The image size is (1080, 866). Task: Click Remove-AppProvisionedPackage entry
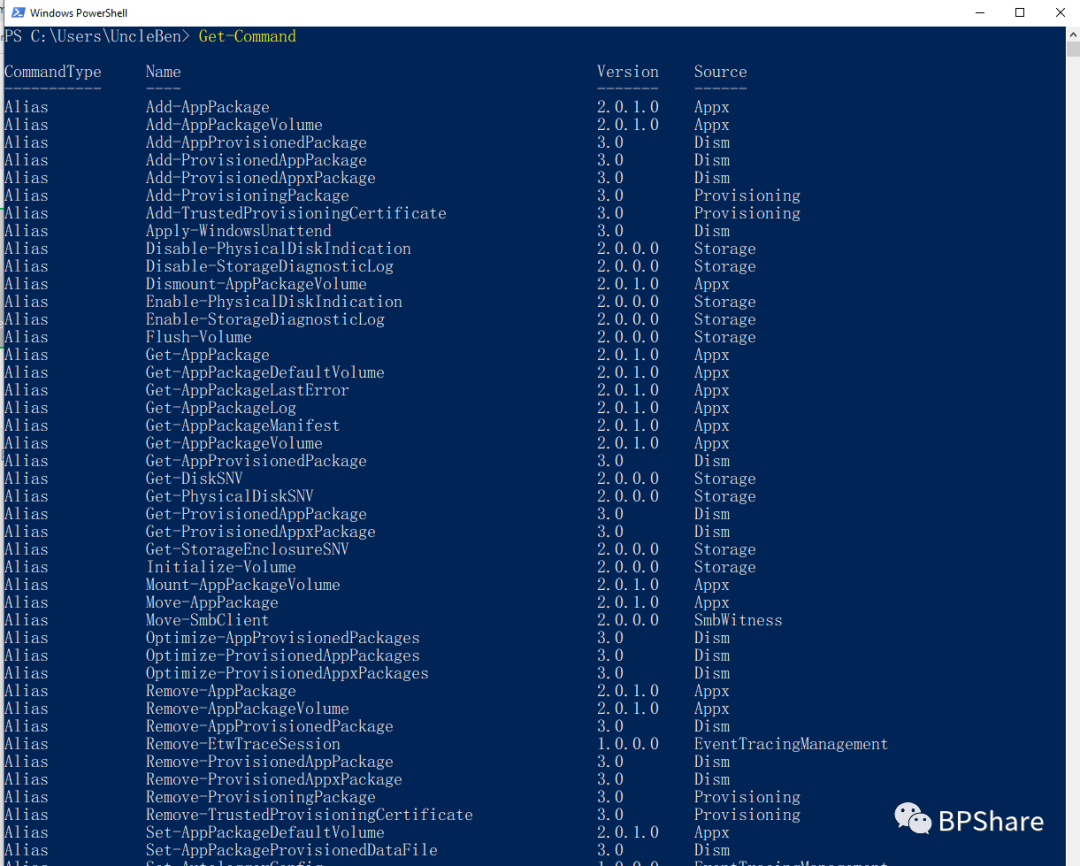point(269,726)
